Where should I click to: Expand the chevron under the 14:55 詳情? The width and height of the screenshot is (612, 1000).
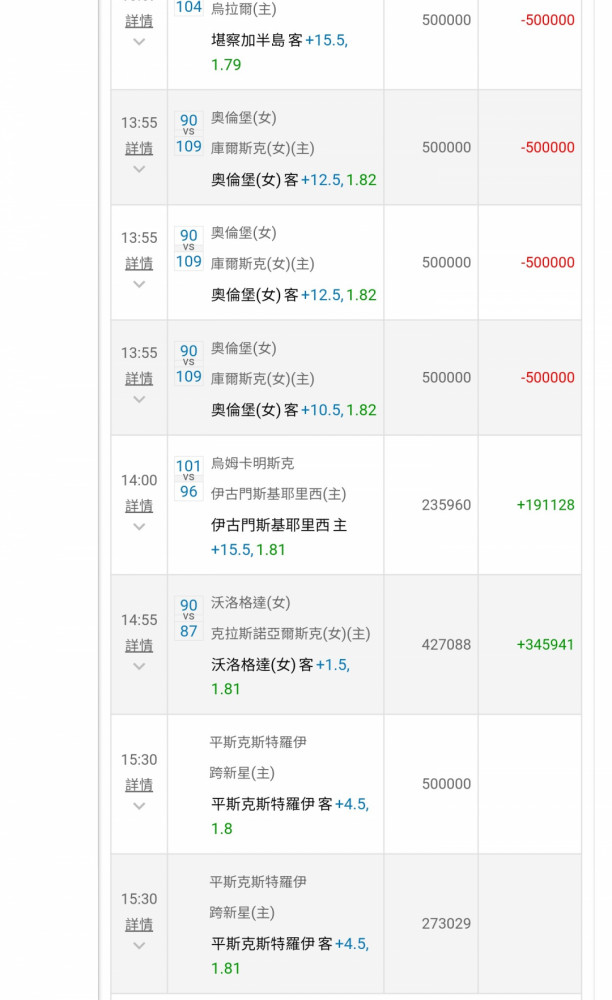139,667
